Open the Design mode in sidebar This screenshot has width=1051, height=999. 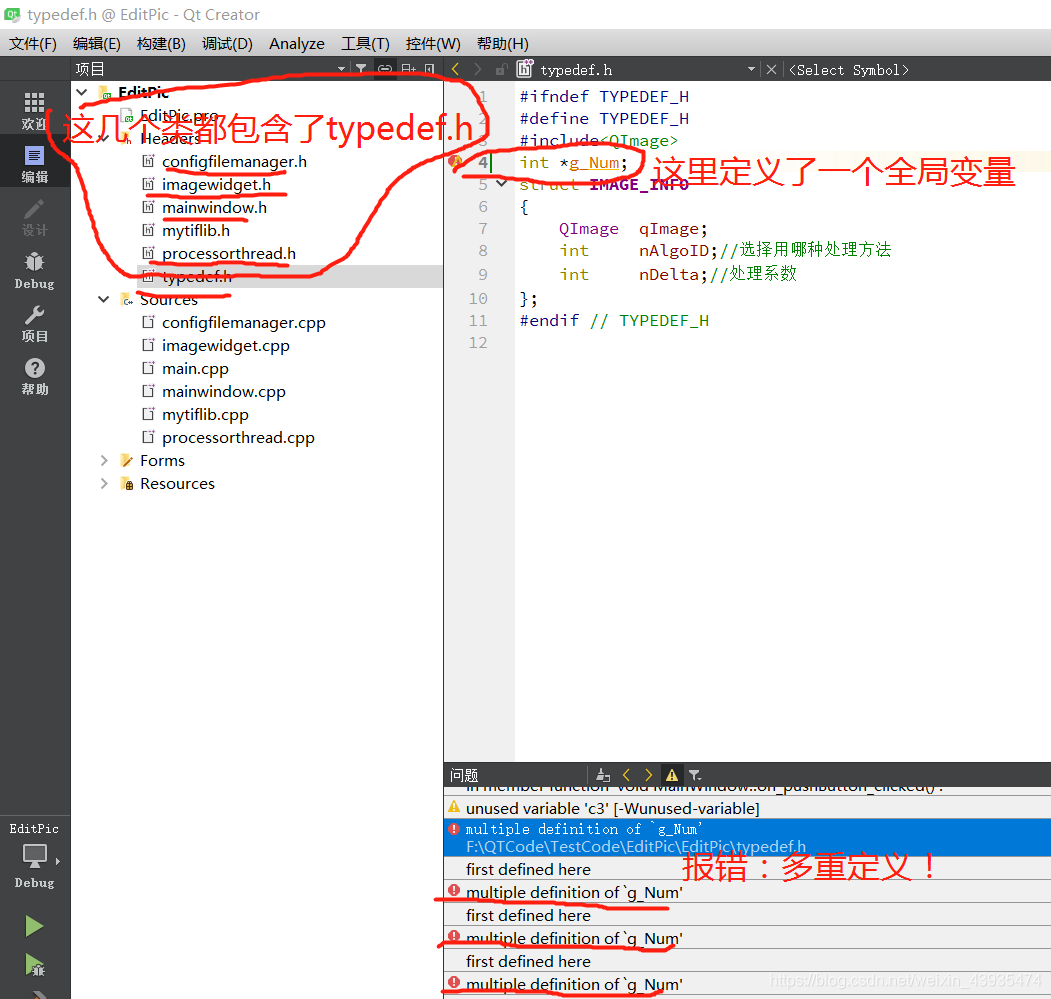point(34,217)
